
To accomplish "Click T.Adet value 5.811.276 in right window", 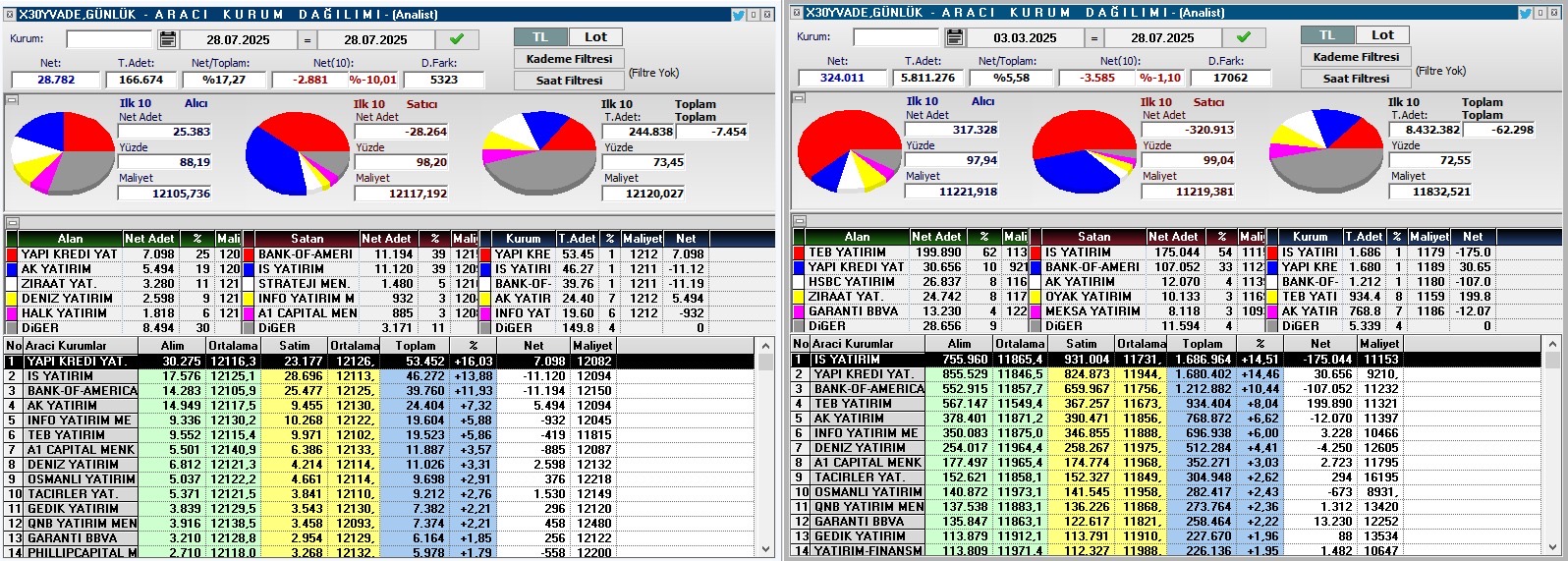I will [927, 79].
